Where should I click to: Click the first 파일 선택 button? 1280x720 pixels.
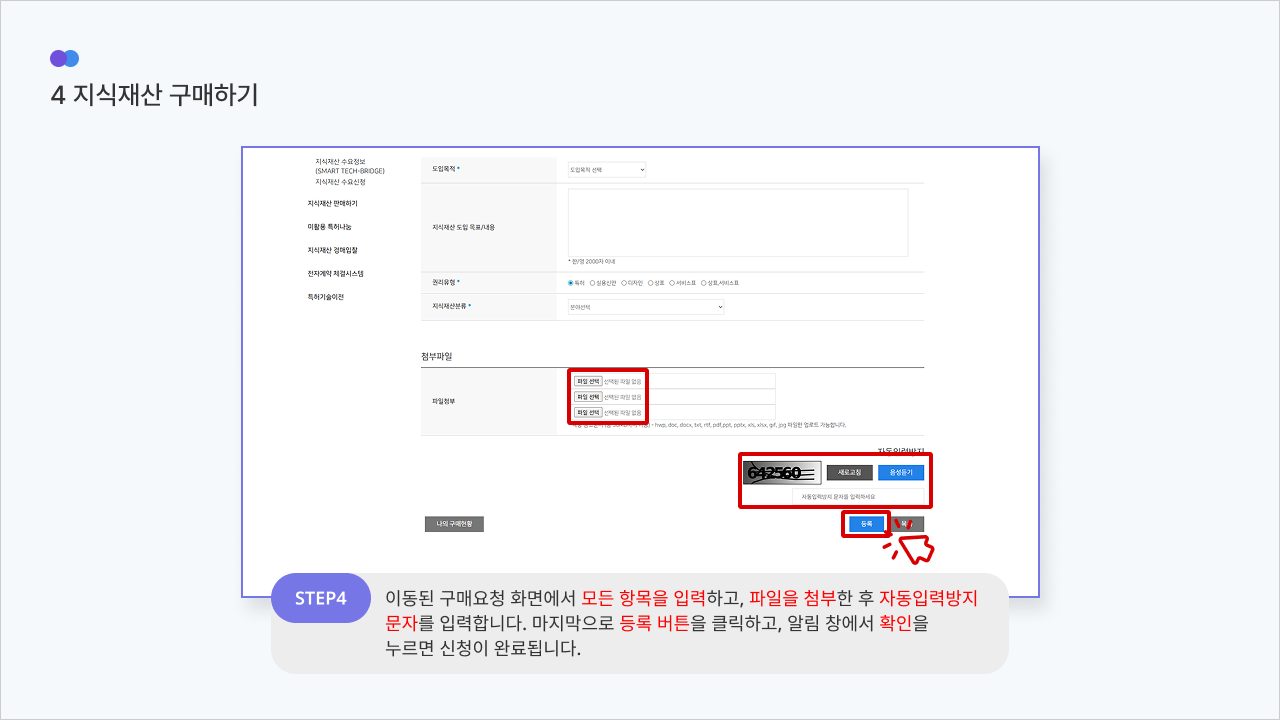pyautogui.click(x=588, y=381)
